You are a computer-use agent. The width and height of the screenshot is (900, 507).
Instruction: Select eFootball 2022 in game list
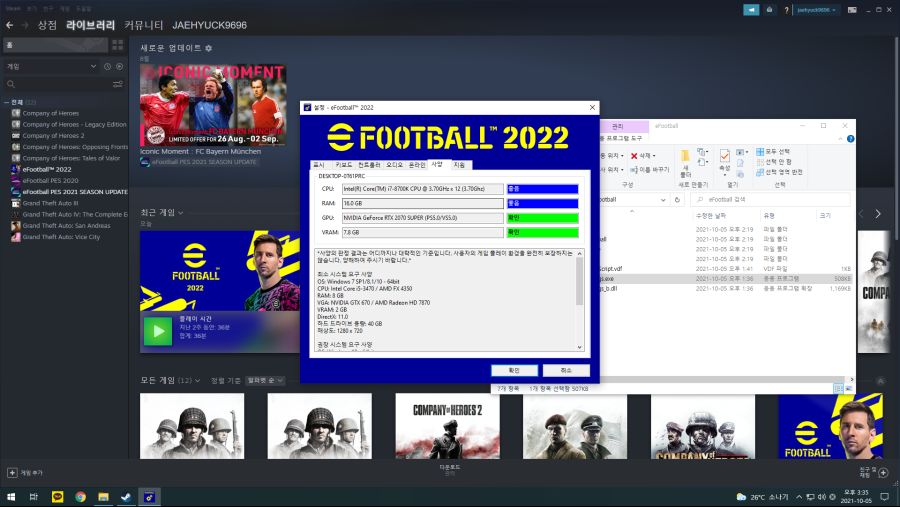click(x=47, y=169)
